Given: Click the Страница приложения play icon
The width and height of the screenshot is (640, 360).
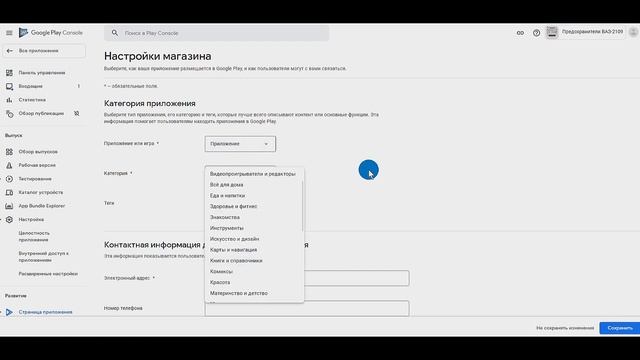Looking at the screenshot, I should [x=9, y=312].
